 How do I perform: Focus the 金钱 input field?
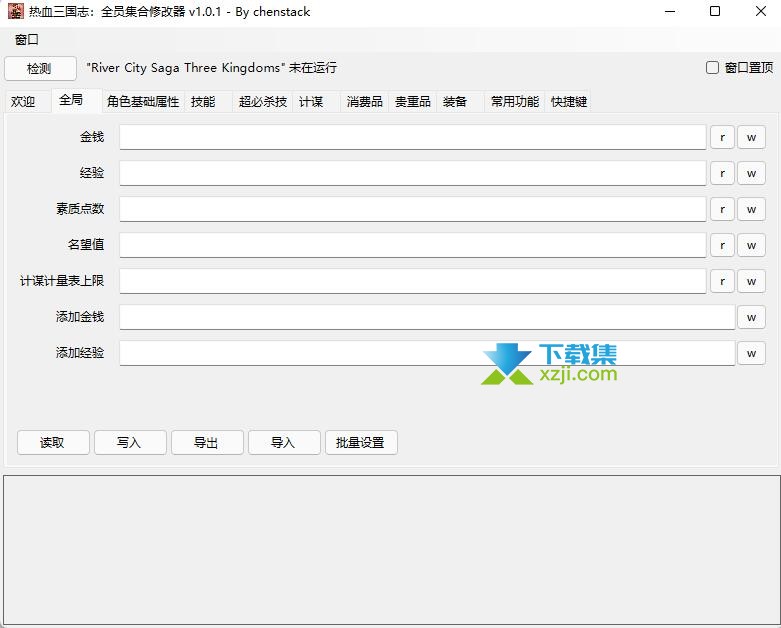(412, 137)
